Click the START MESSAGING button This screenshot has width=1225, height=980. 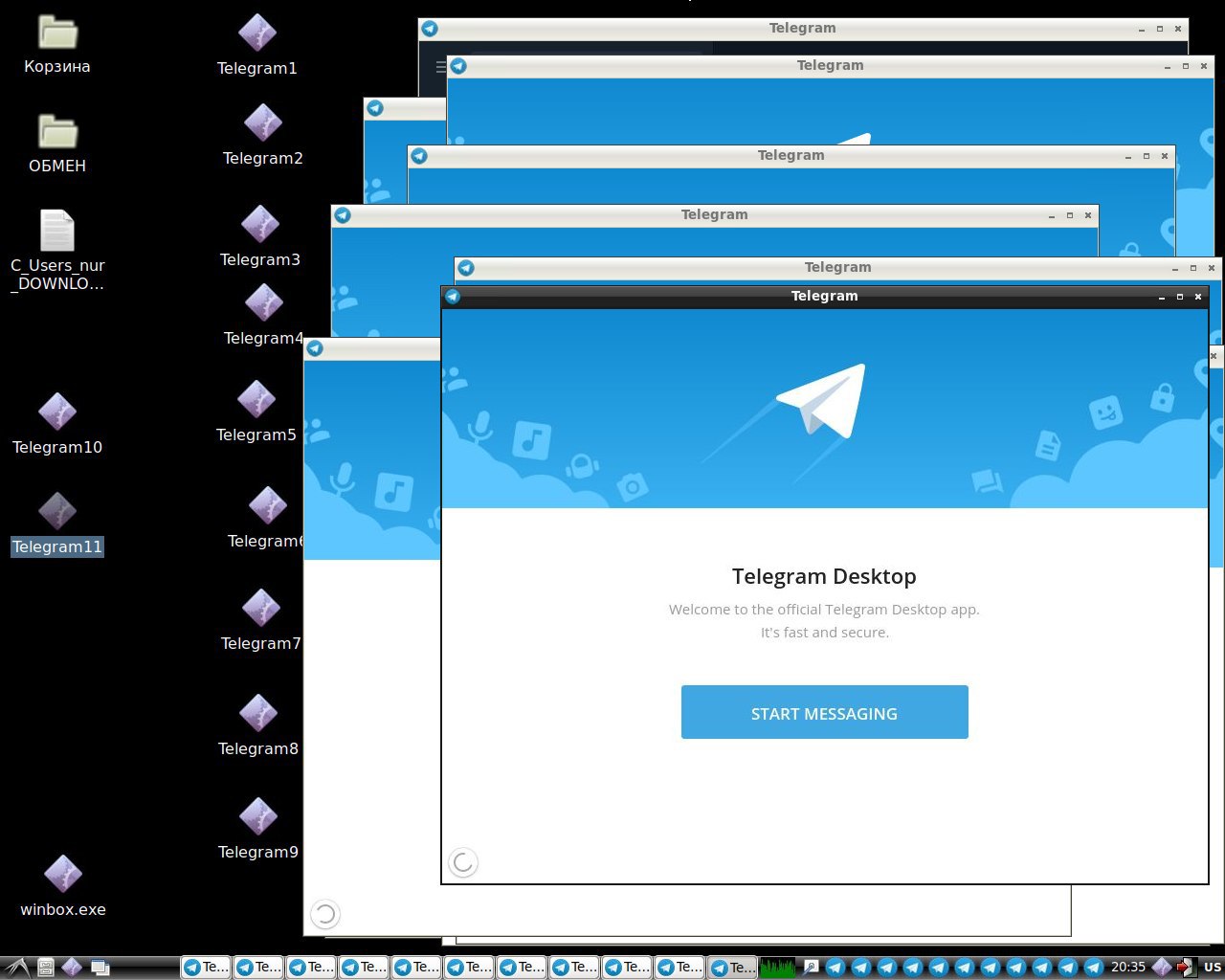point(824,712)
